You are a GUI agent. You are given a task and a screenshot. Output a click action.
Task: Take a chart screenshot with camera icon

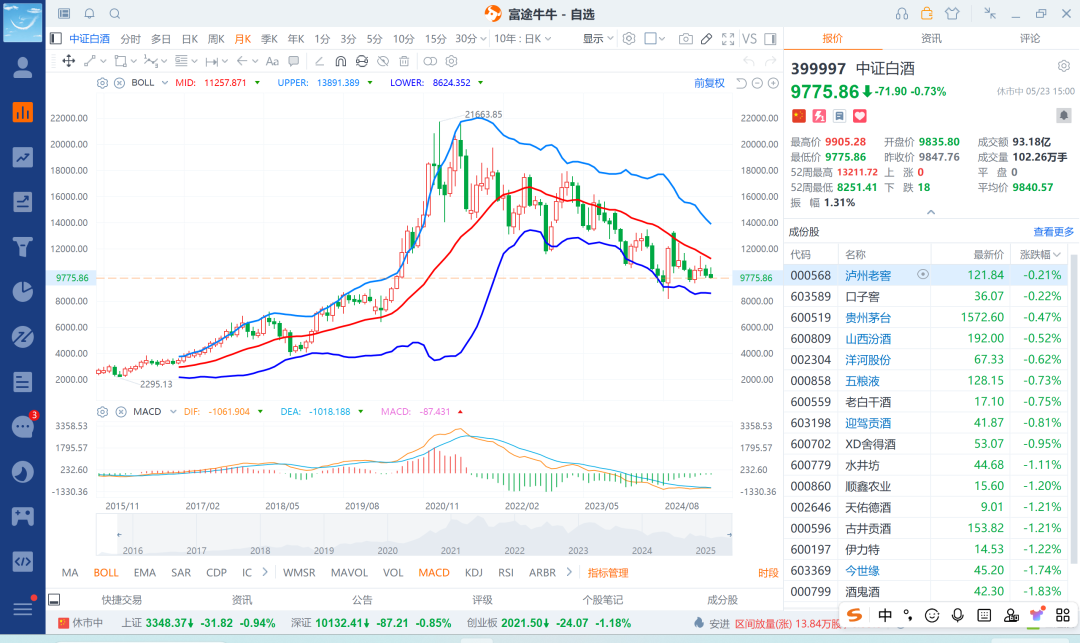click(x=685, y=39)
